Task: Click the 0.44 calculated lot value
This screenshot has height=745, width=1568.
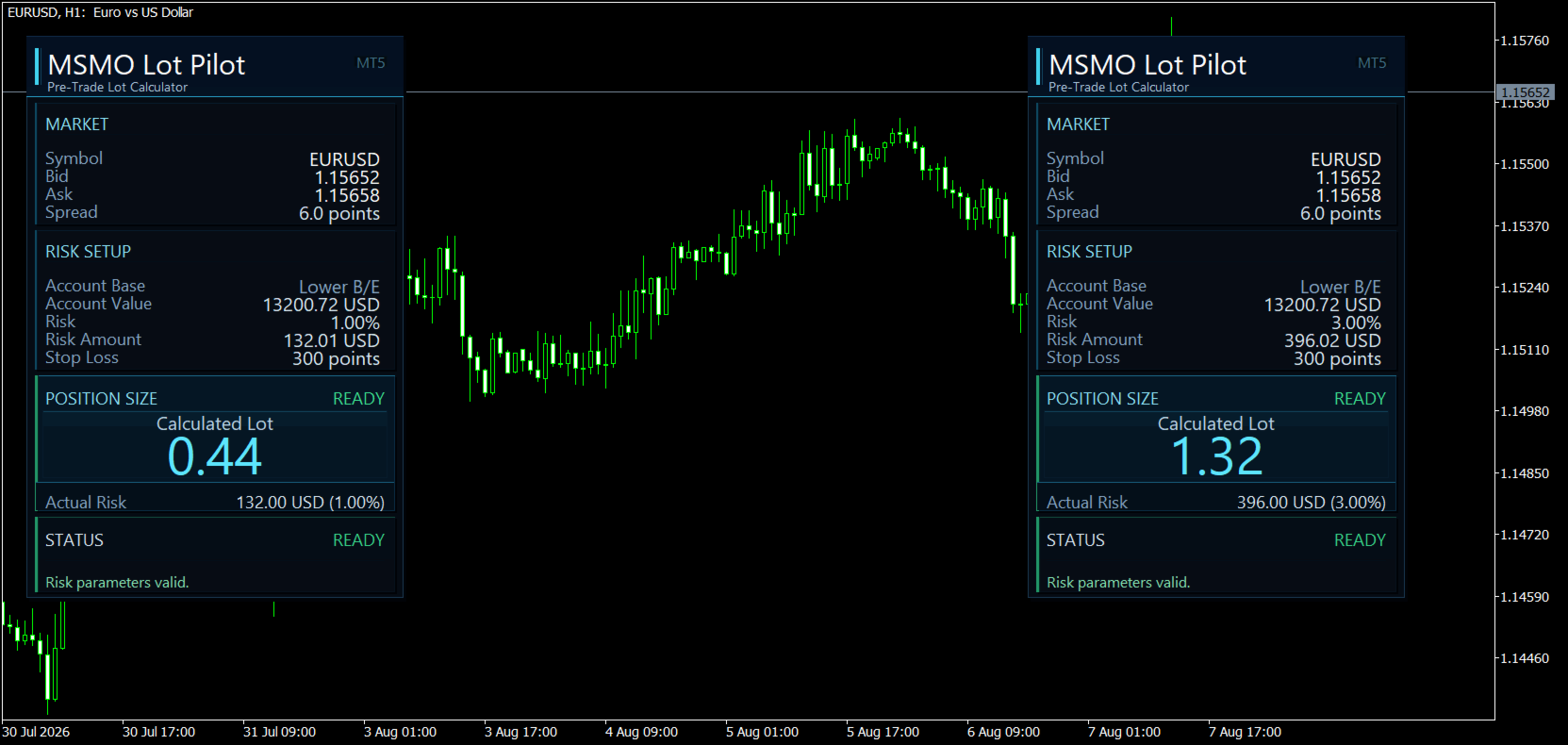Action: pos(215,457)
